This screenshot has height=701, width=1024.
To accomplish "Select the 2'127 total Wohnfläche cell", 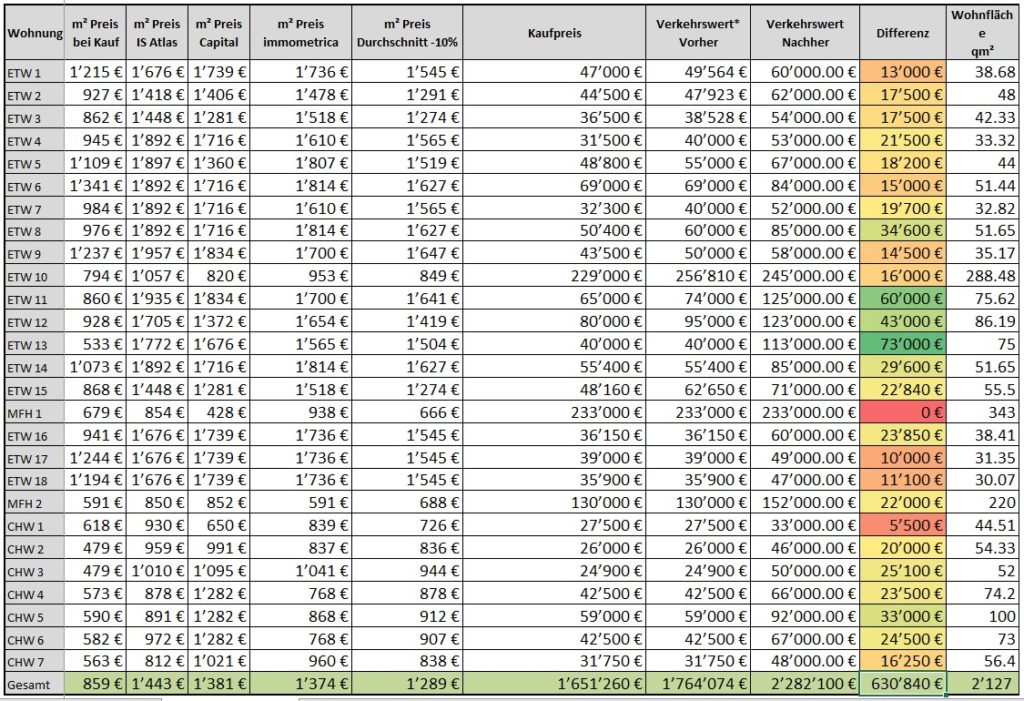I will click(983, 684).
